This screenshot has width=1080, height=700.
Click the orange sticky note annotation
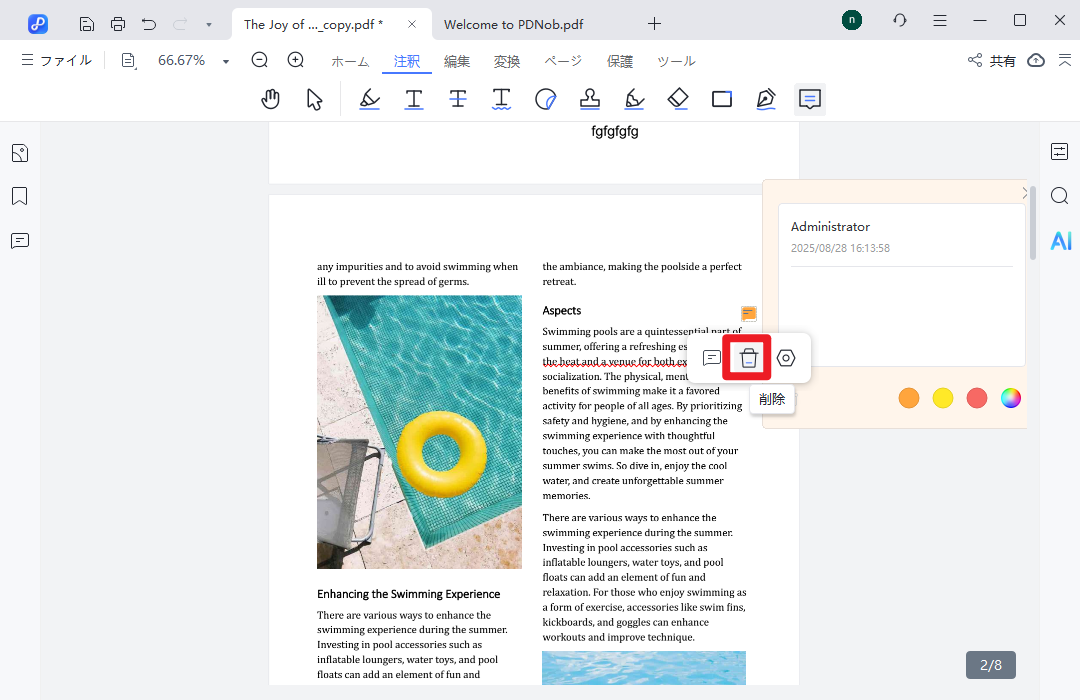click(x=749, y=313)
